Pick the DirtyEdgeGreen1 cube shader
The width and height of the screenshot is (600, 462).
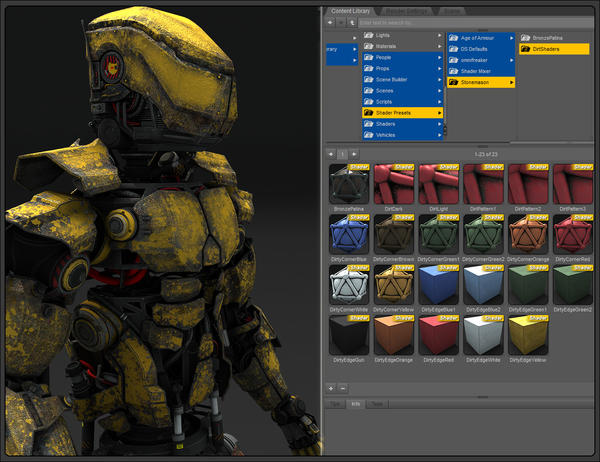click(x=528, y=285)
